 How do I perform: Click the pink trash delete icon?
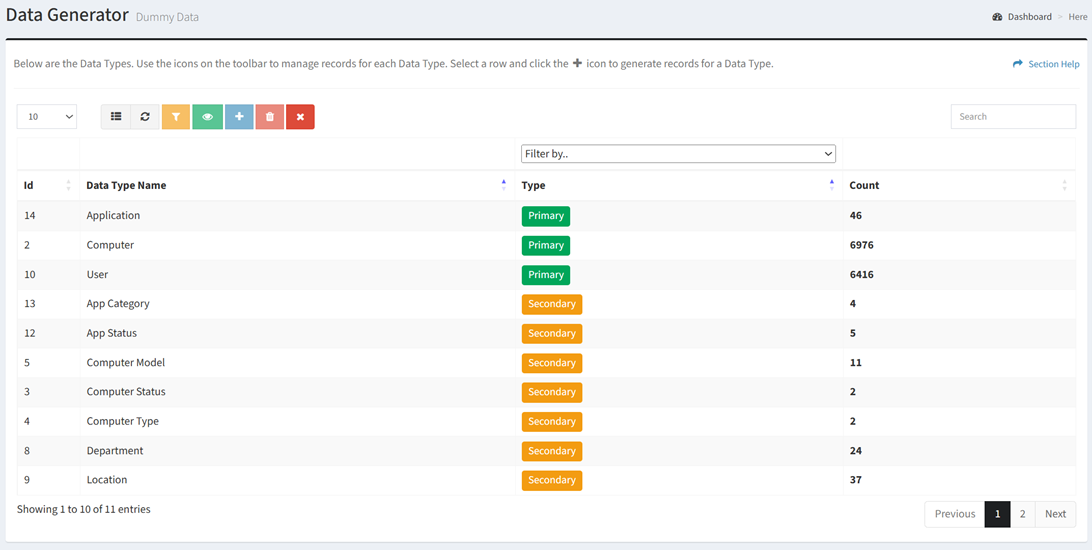tap(269, 117)
